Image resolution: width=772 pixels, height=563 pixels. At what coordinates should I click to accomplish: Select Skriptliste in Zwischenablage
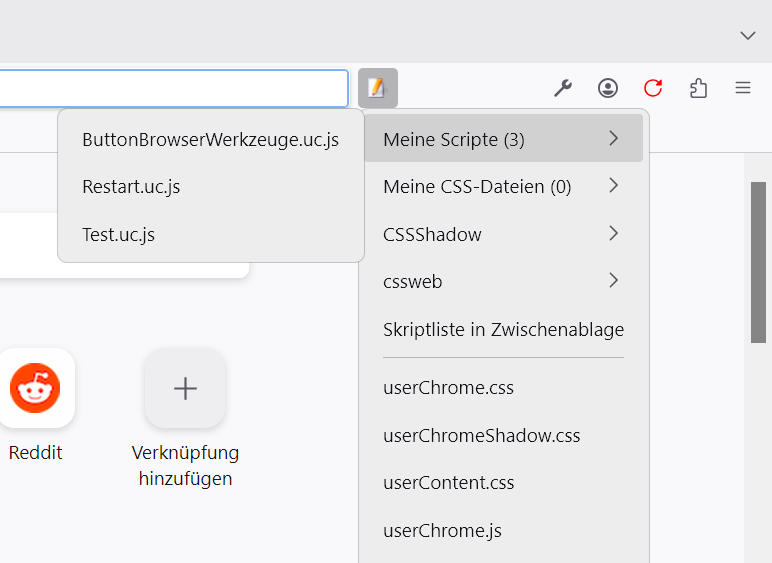[503, 329]
